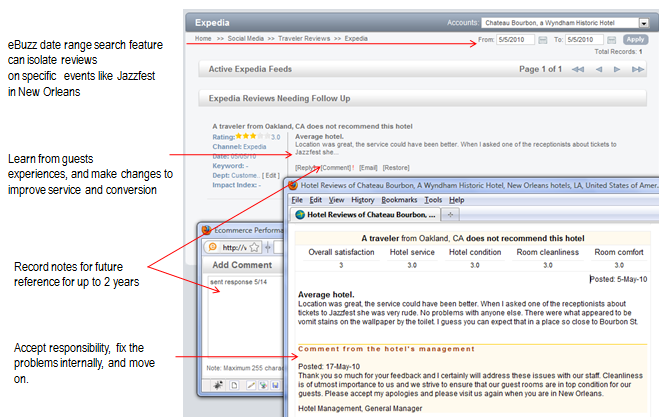
Task: Click the globe favicon on Hotel Reviews tab
Action: 300,215
